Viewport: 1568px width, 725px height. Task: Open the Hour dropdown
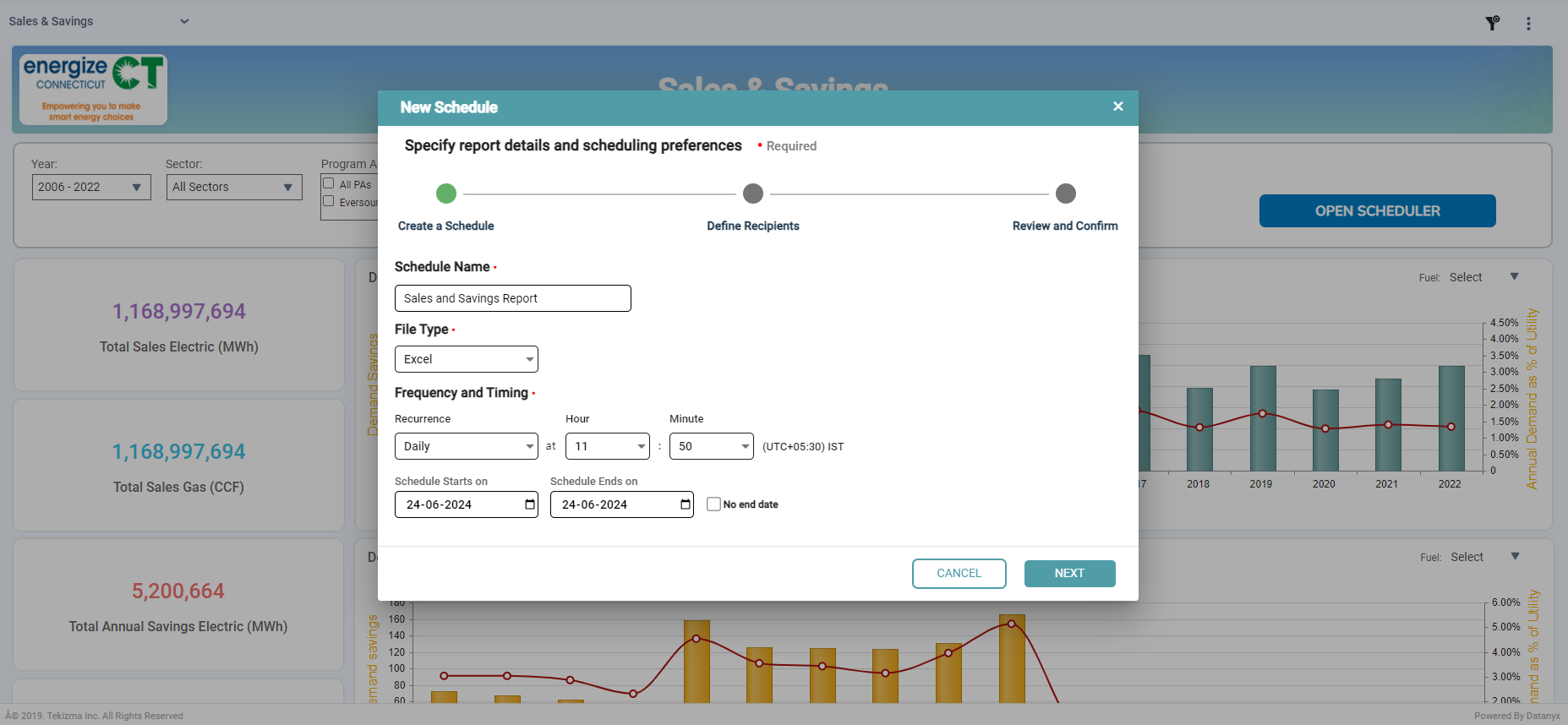point(607,446)
